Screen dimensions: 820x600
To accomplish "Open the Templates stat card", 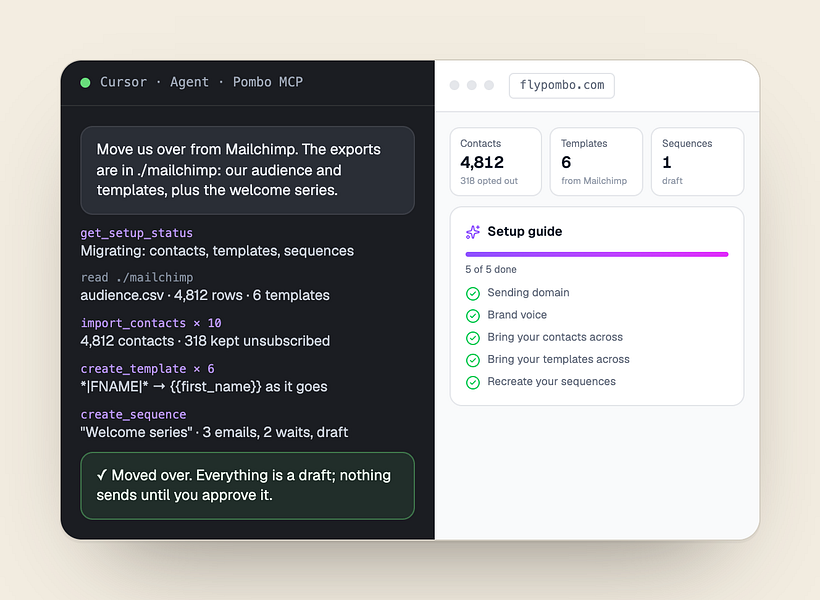I will point(596,162).
